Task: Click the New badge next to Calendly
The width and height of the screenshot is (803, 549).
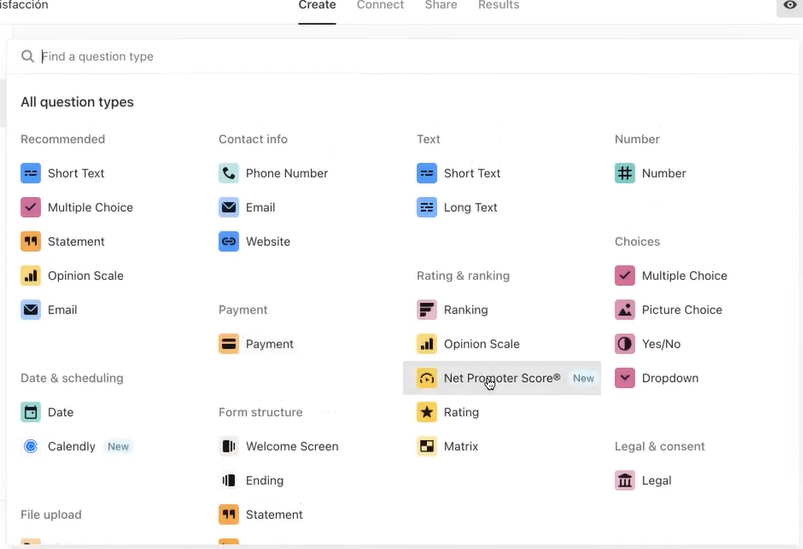Action: tap(118, 446)
